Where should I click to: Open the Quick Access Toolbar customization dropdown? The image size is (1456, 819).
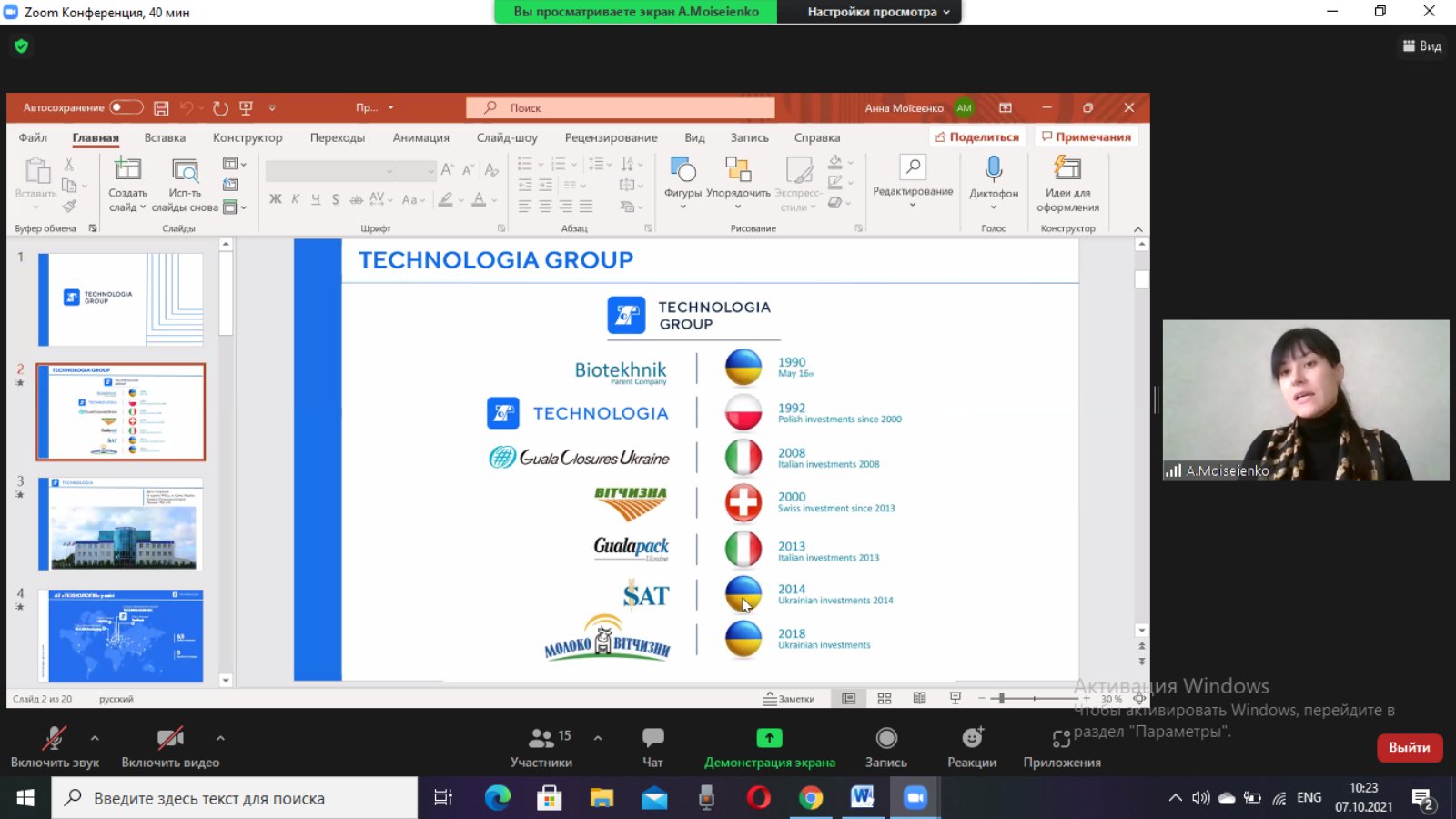272,108
